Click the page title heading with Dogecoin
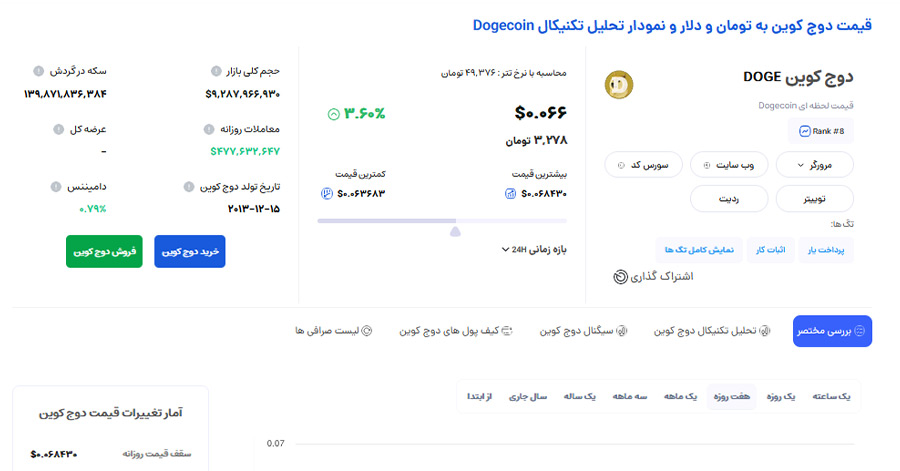The height and width of the screenshot is (471, 900). click(x=672, y=25)
